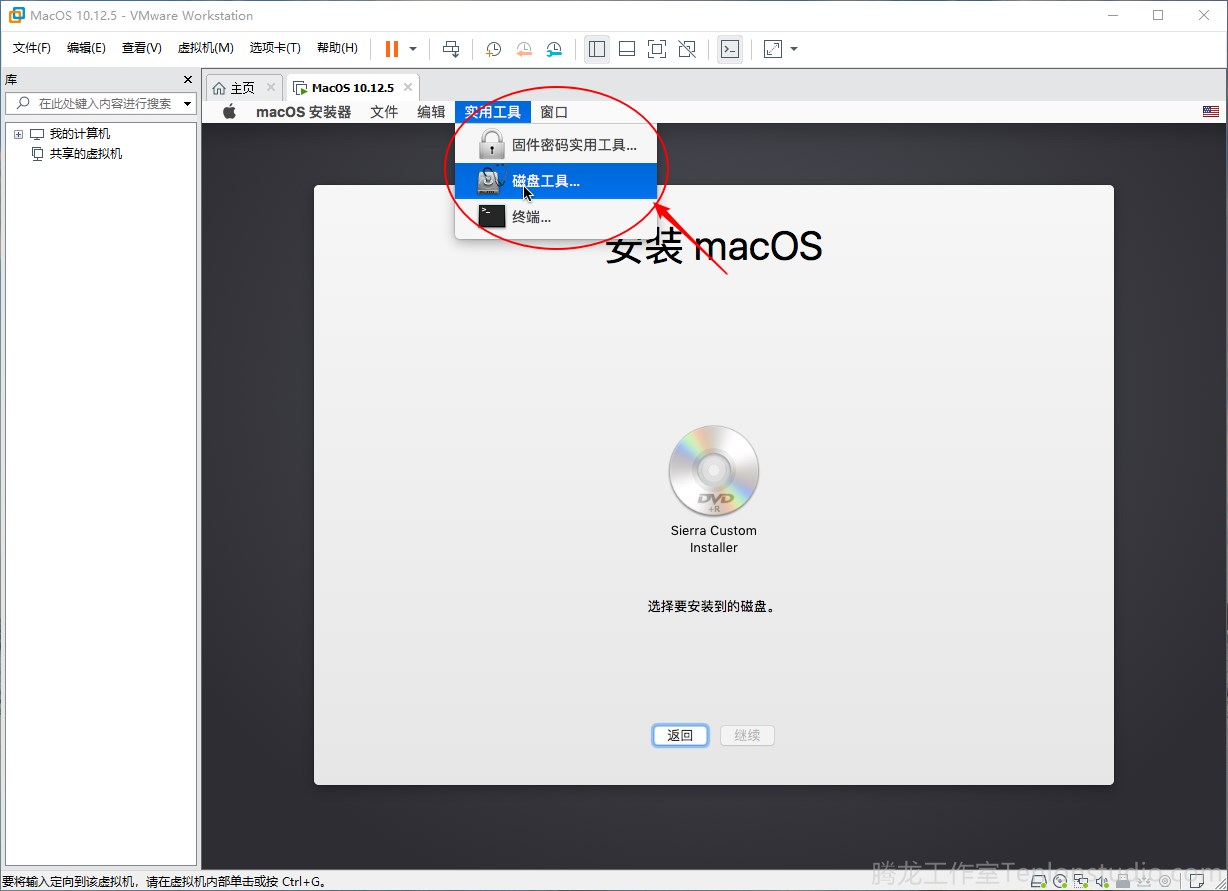Click the message log status bar icon
Viewport: 1228px width, 891px height.
pos(1198,882)
